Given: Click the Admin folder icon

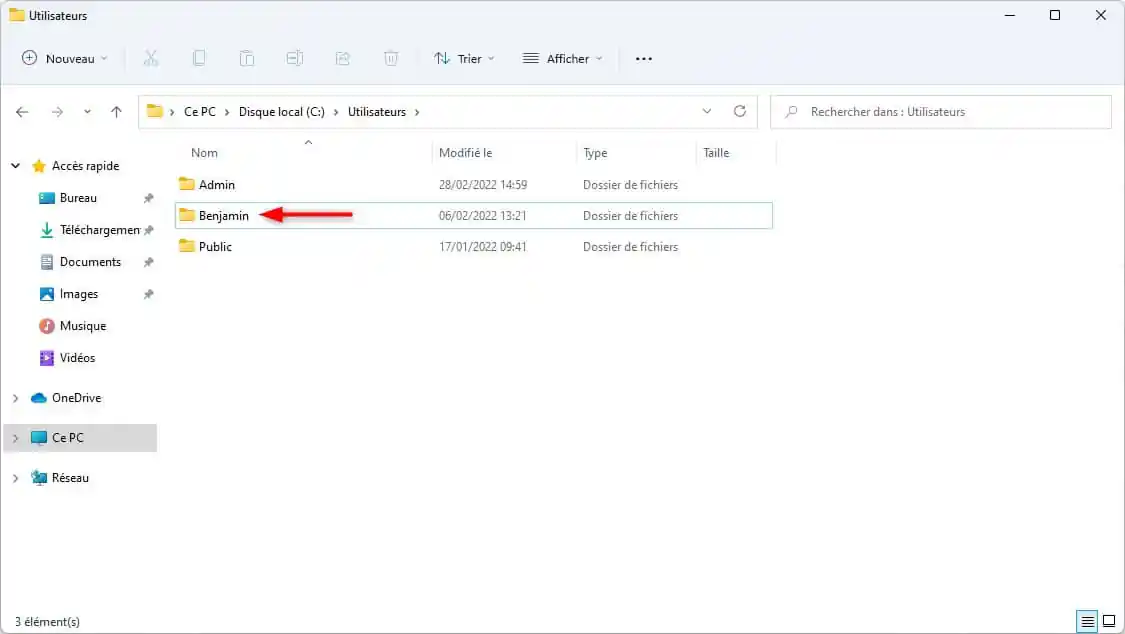Looking at the screenshot, I should [x=187, y=184].
